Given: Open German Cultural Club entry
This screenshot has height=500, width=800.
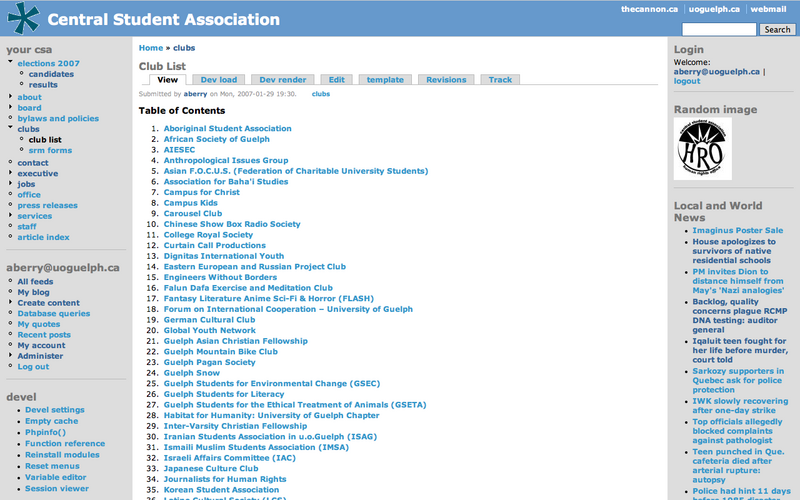Looking at the screenshot, I should click(x=209, y=320).
